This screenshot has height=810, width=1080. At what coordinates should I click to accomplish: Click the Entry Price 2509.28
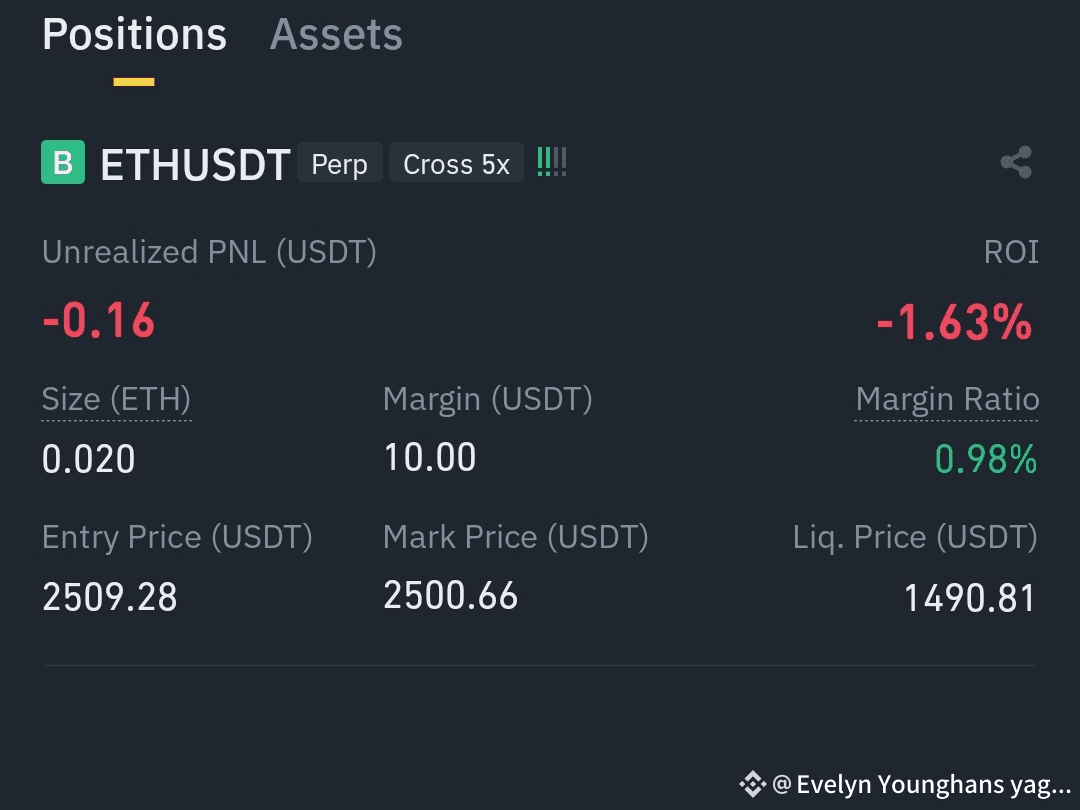coord(110,596)
